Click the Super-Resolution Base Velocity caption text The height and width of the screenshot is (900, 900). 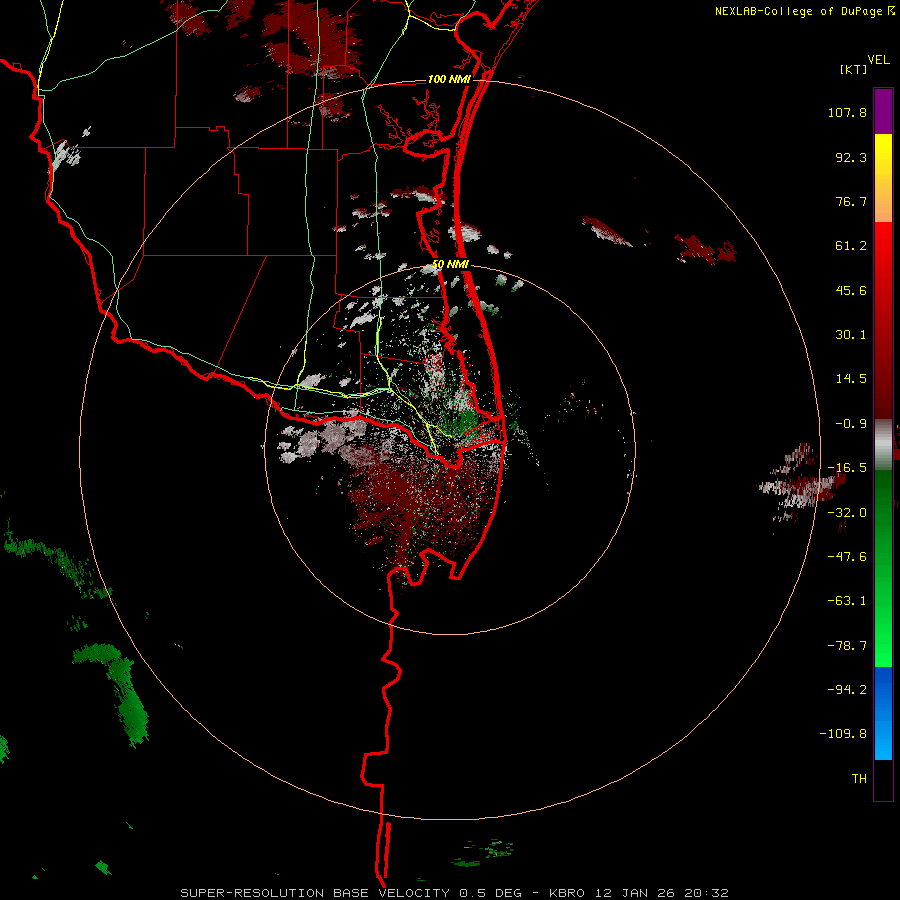[455, 893]
